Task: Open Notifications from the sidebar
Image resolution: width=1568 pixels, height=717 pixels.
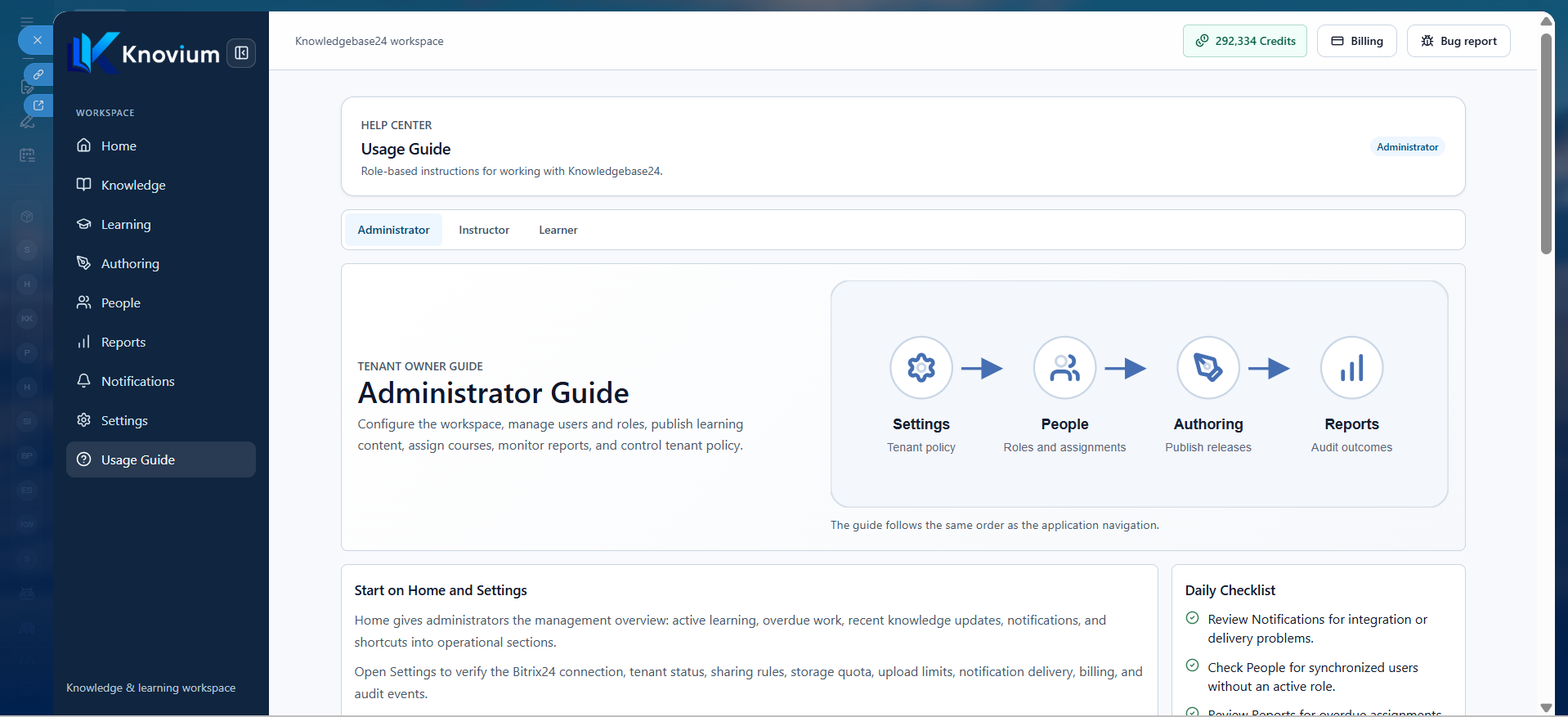Action: 161,381
